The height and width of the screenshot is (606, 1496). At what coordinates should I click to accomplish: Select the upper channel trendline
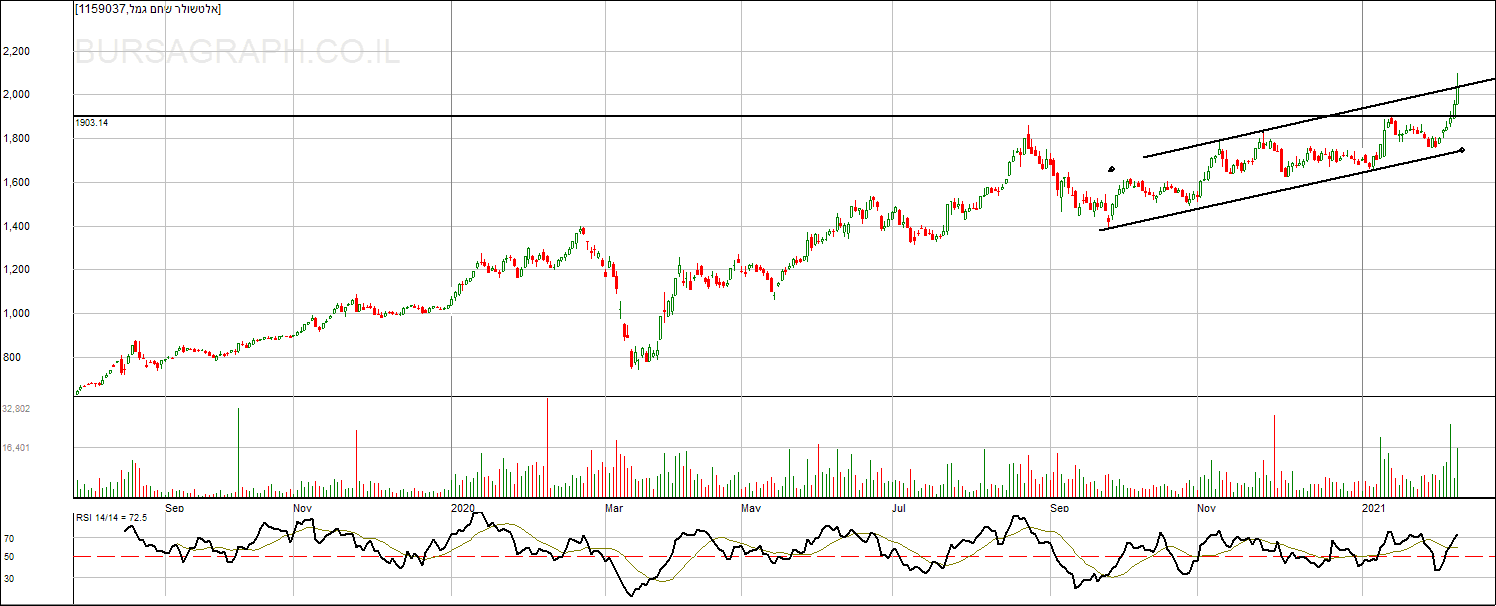tap(1320, 118)
